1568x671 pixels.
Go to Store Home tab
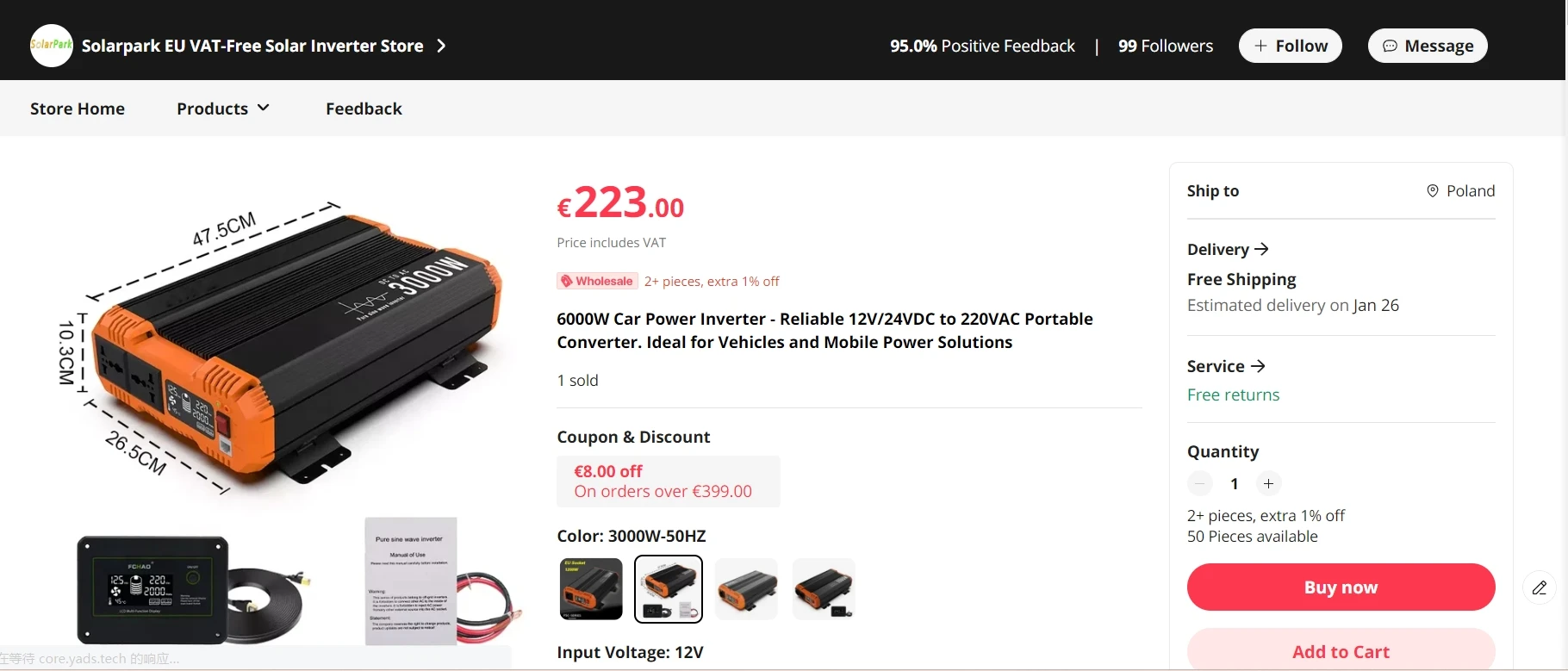point(78,109)
